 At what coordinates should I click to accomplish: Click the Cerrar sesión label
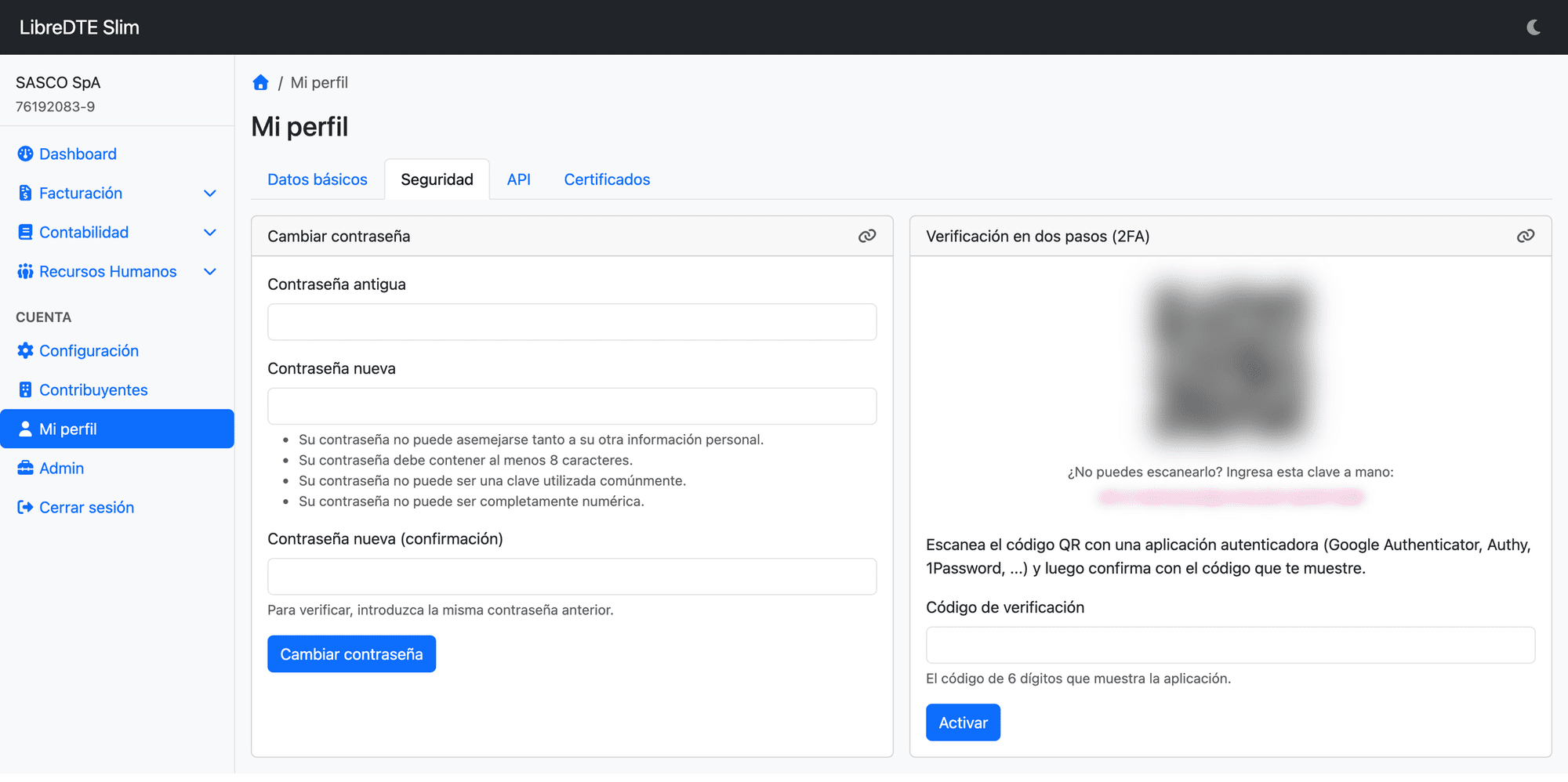point(86,507)
